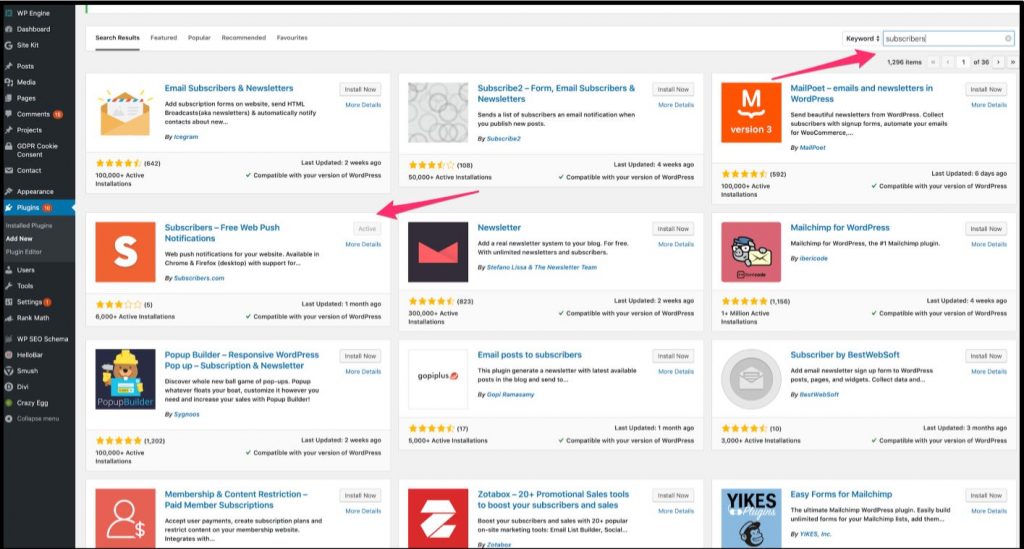The height and width of the screenshot is (549, 1024).
Task: Open author link Subscribers.com
Action: click(199, 278)
